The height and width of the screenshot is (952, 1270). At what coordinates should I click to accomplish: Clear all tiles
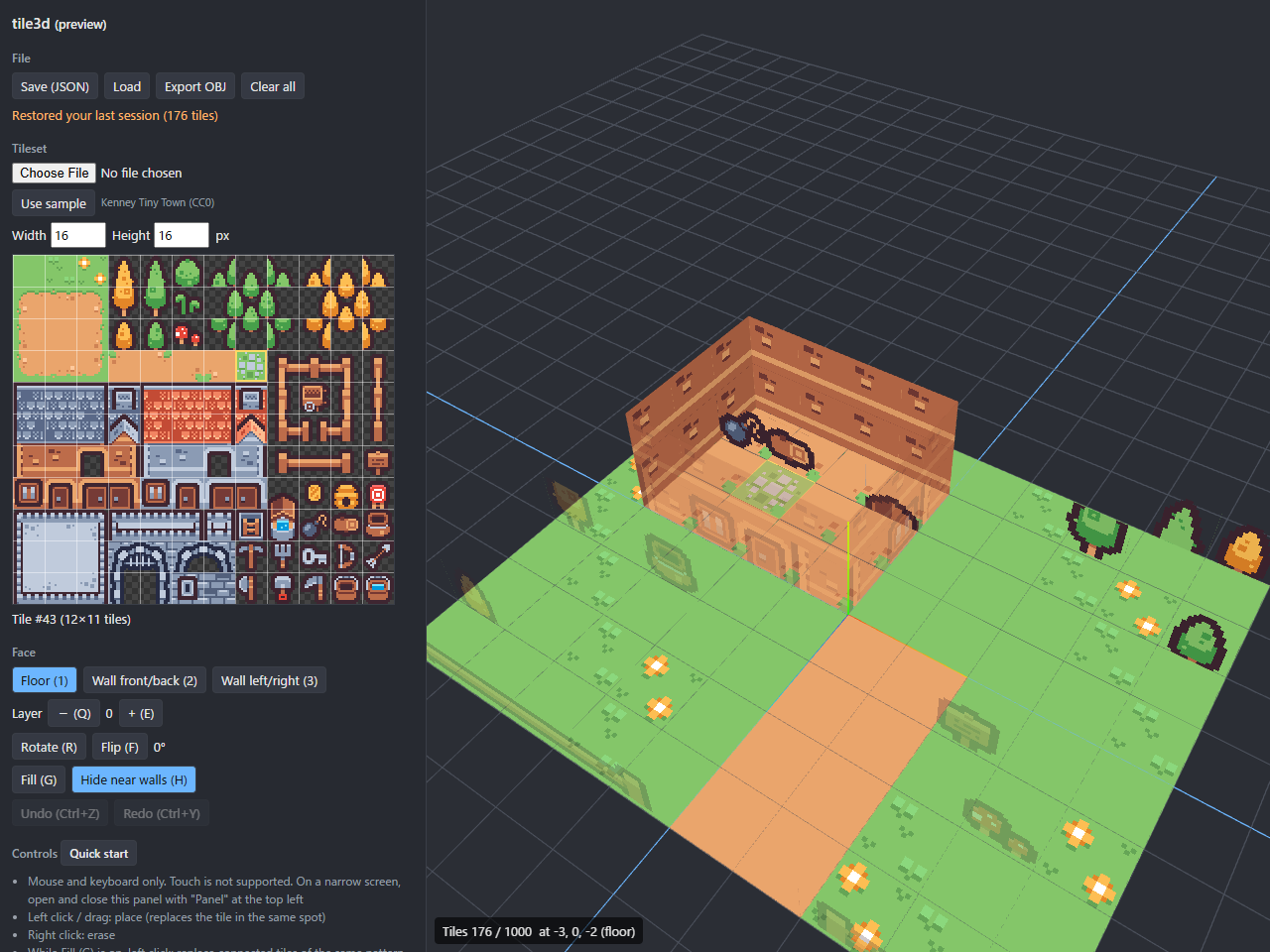tap(273, 86)
